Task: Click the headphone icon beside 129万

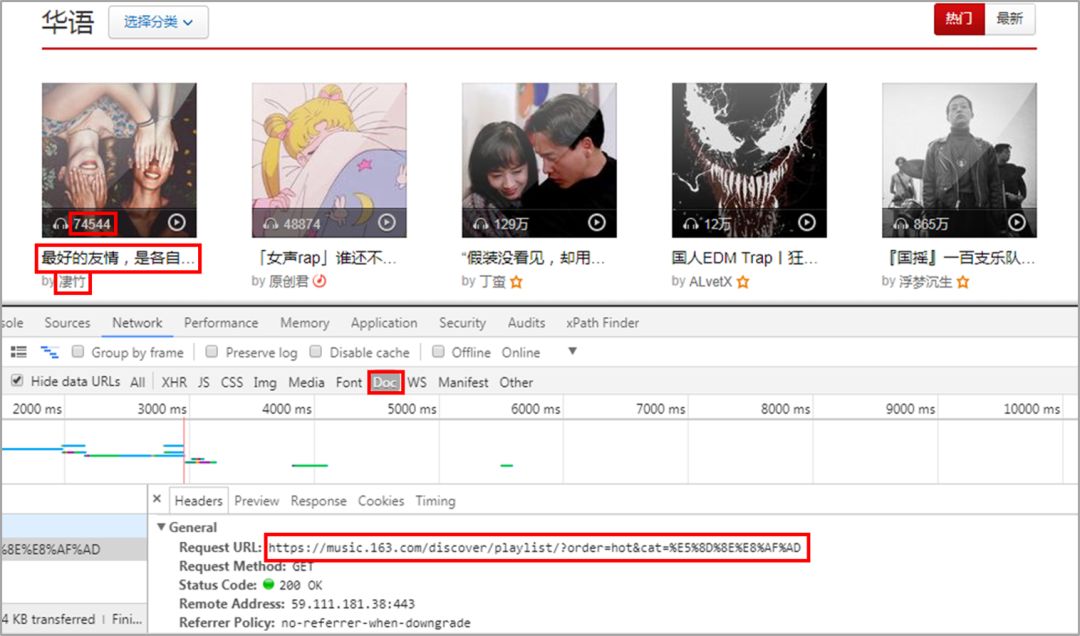Action: [x=481, y=224]
